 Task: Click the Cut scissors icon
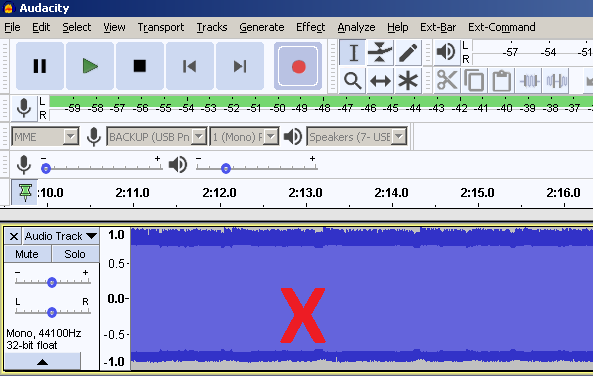click(x=447, y=81)
